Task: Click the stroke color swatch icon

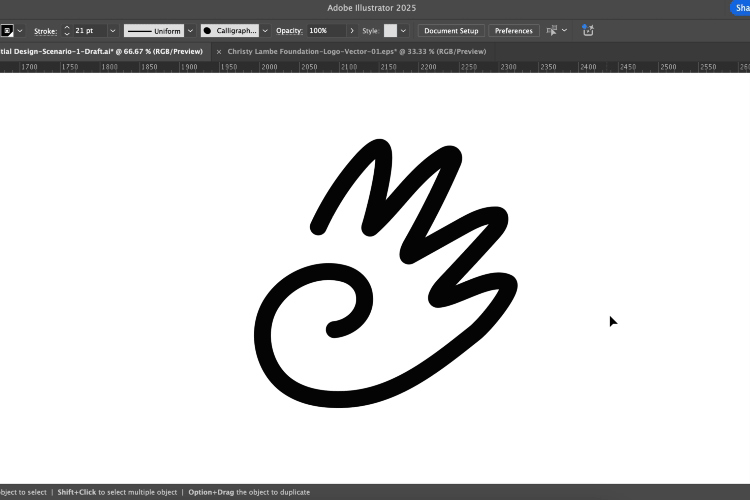Action: [x=6, y=31]
